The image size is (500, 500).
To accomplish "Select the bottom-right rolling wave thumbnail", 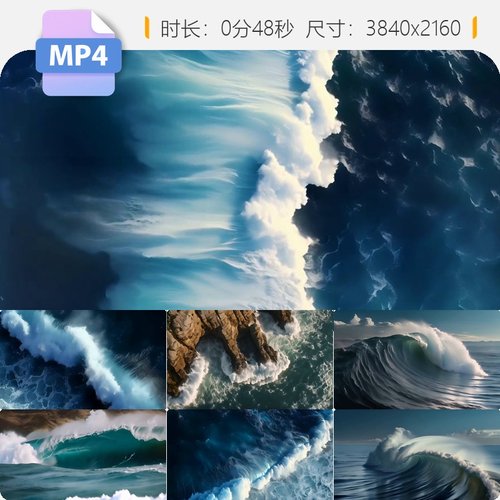I will pyautogui.click(x=417, y=455).
